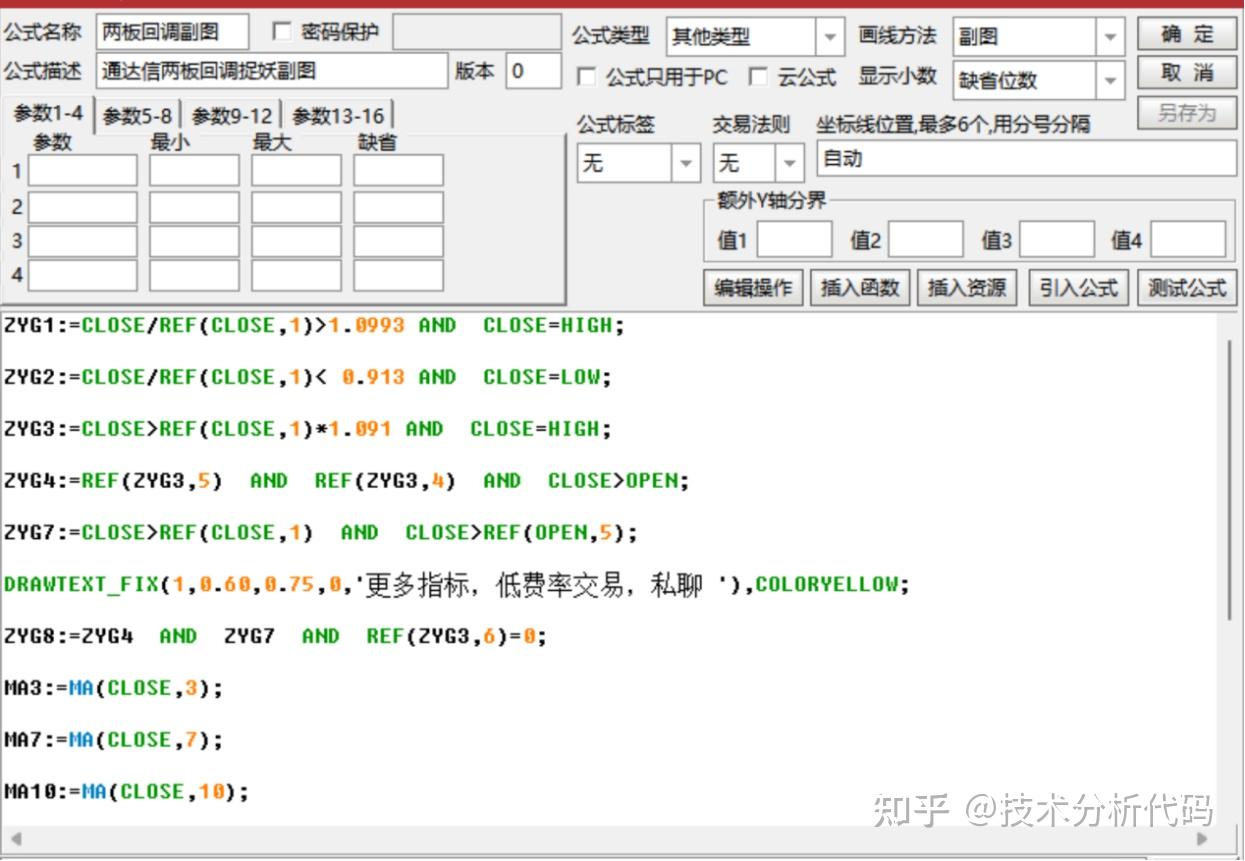Click row 1 最大 field
Image resolution: width=1245 pixels, height=861 pixels.
point(296,171)
